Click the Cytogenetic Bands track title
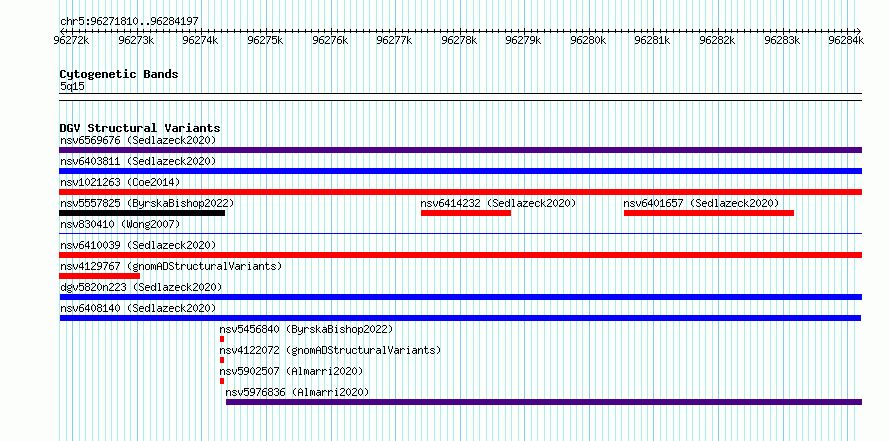Viewport: 890px width, 441px height. [x=119, y=74]
